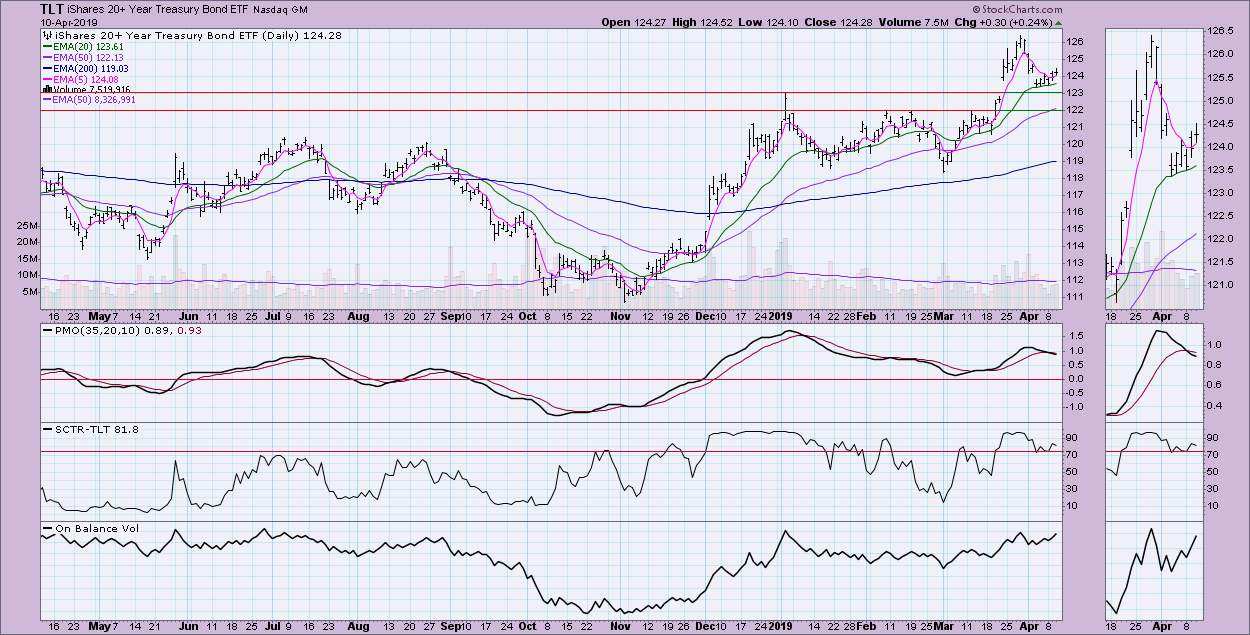Click the 1.5 label on the PMO axis

[1076, 338]
